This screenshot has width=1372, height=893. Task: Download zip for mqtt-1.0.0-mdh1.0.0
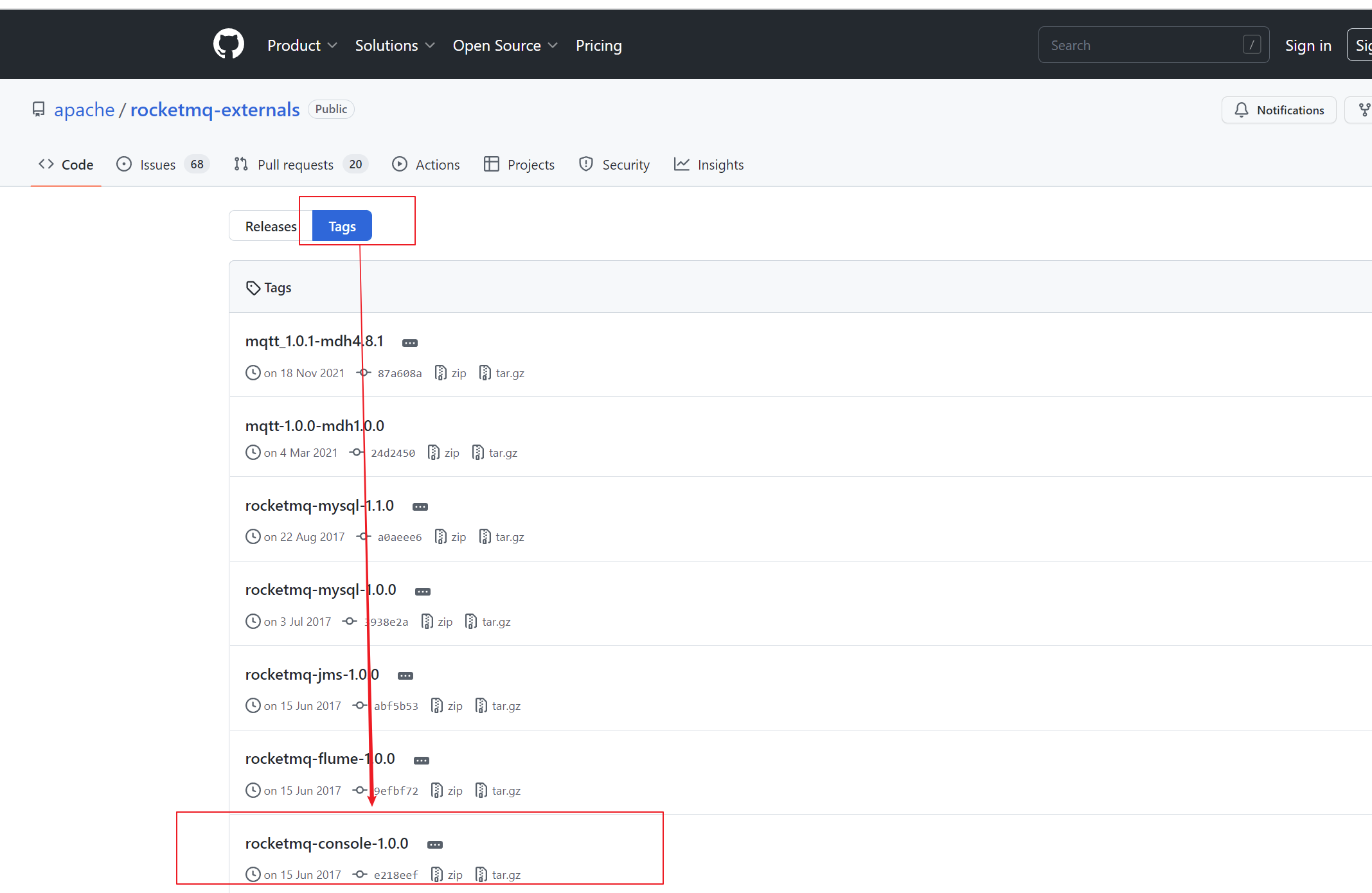pyautogui.click(x=443, y=453)
